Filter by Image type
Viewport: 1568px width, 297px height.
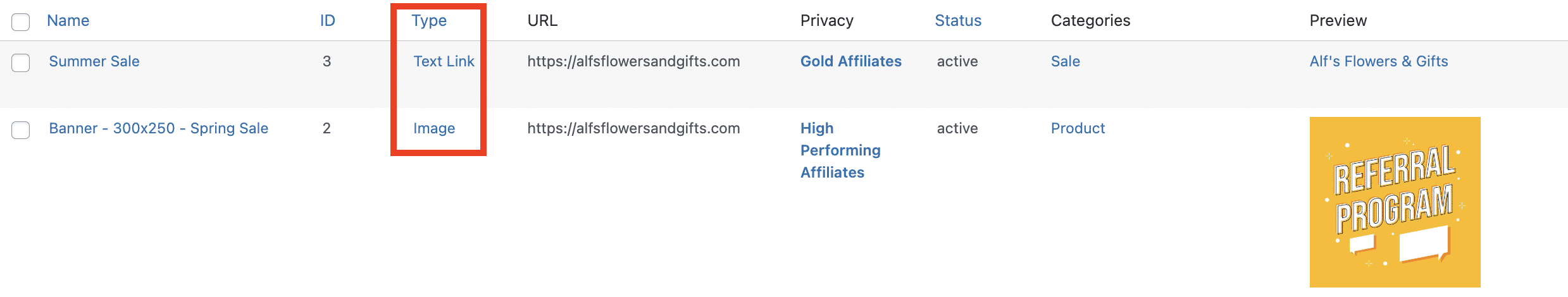point(434,128)
